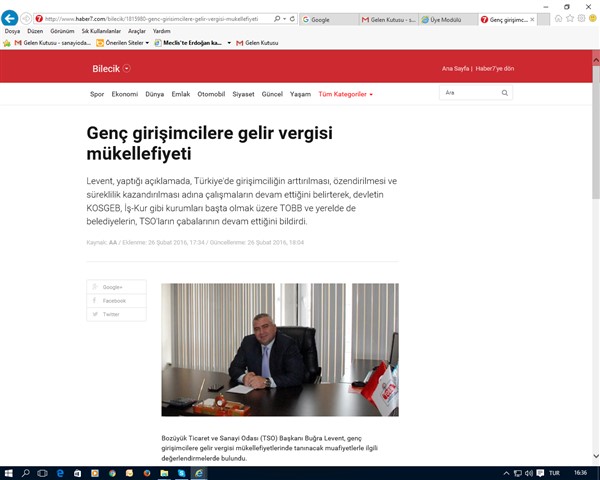The image size is (600, 480).
Task: Open the Chrome icon on the taskbar
Action: [x=112, y=473]
